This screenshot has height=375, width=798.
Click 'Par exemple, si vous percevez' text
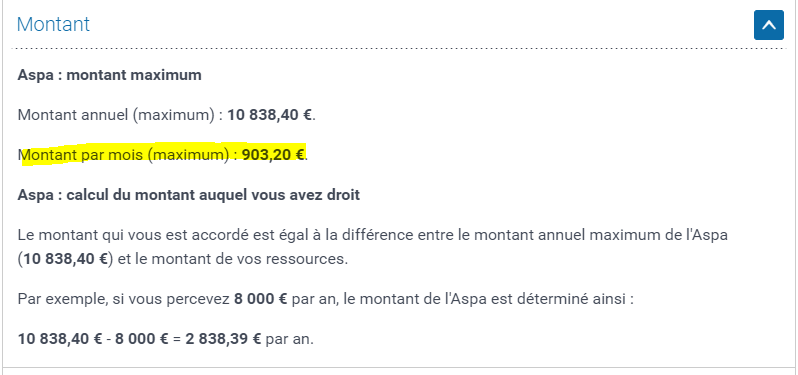pos(124,299)
